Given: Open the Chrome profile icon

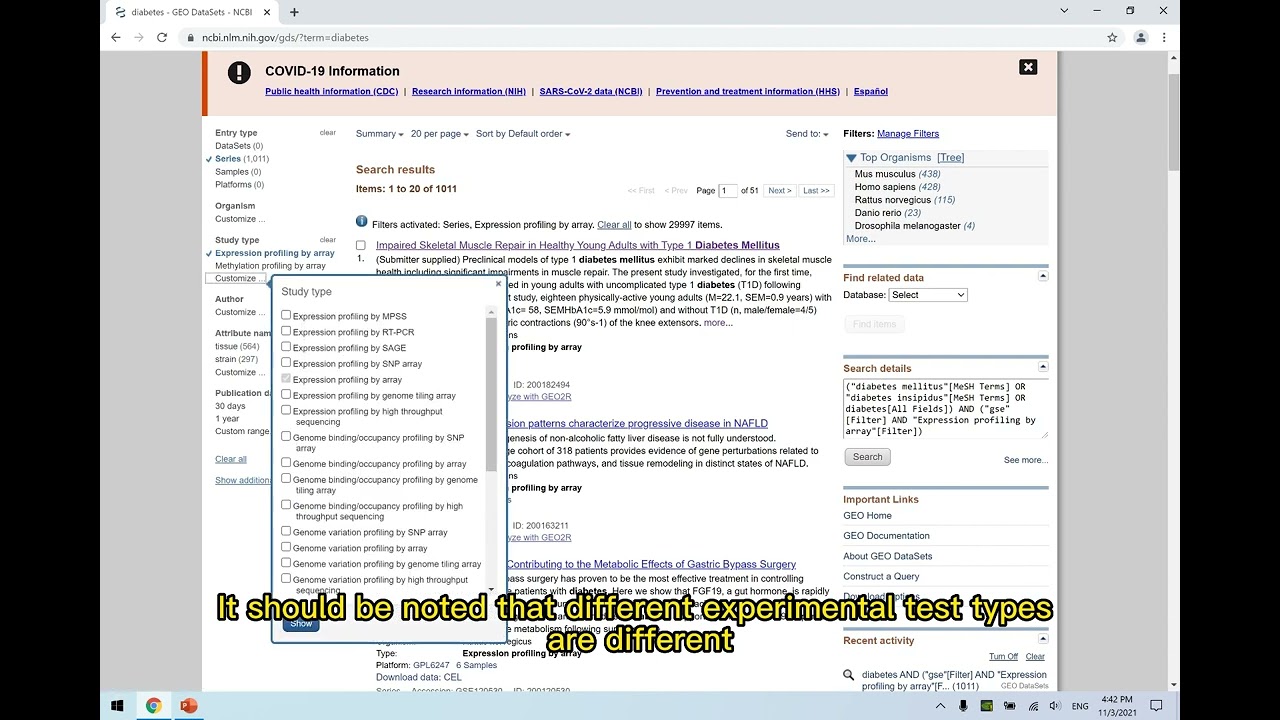Looking at the screenshot, I should coord(1141,37).
